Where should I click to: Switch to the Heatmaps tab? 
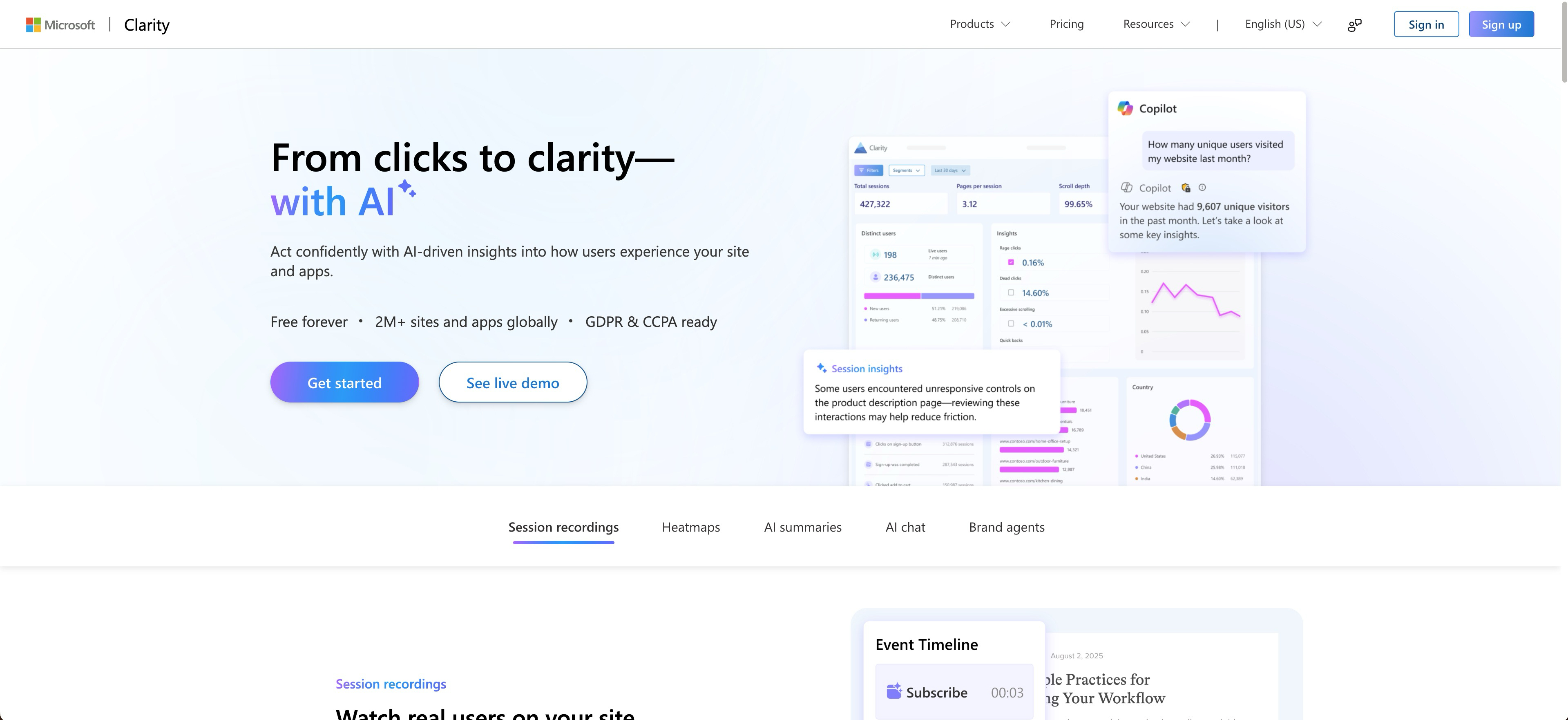pyautogui.click(x=690, y=527)
